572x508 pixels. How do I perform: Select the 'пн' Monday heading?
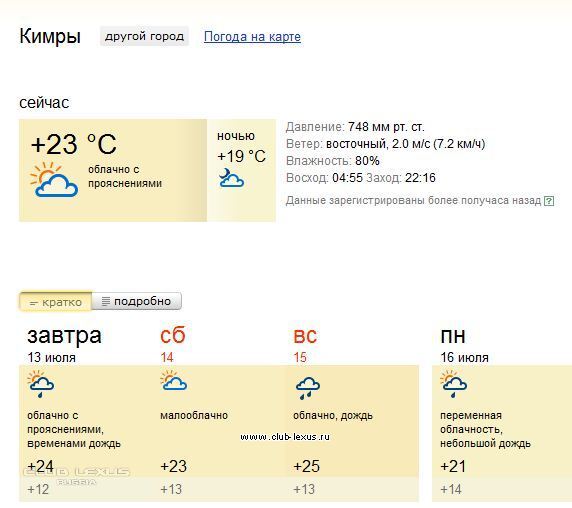tap(453, 336)
